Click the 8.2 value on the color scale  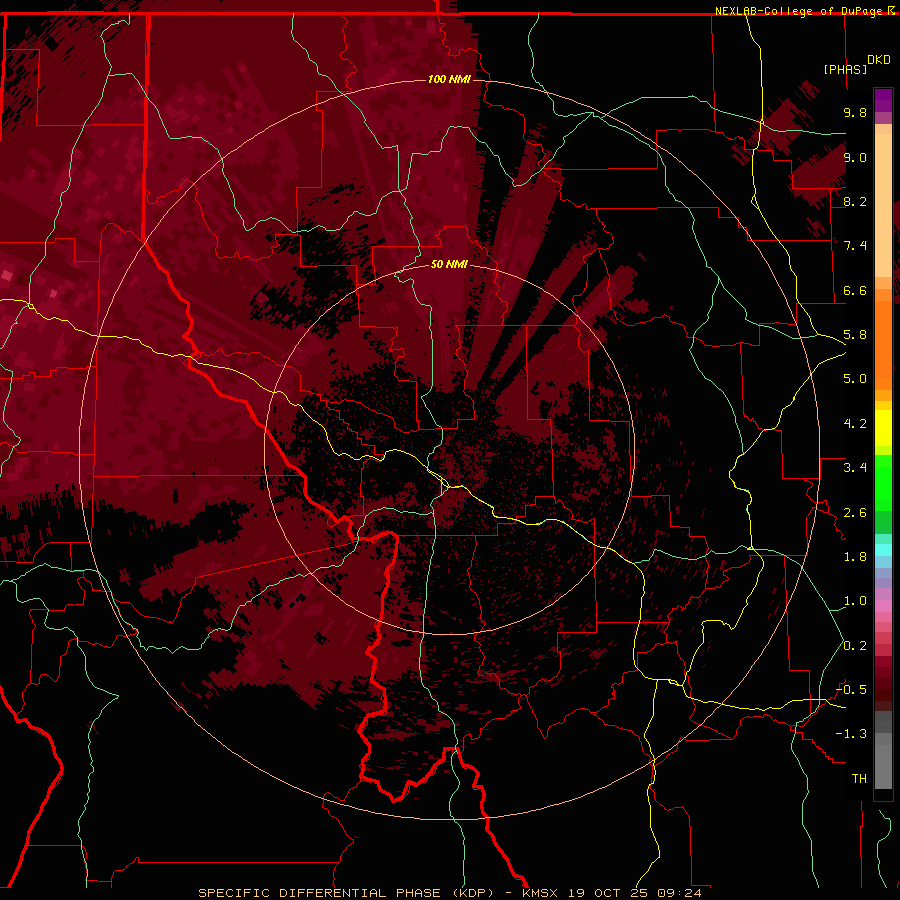855,201
